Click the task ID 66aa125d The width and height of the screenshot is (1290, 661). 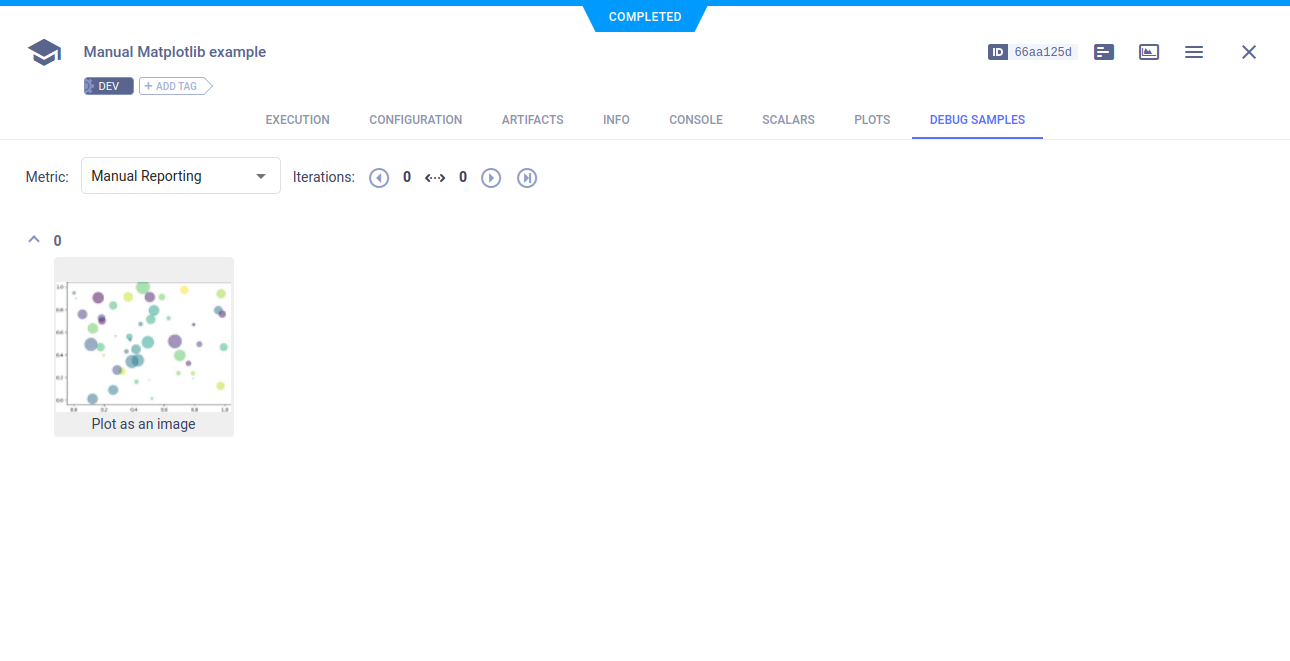pos(1042,52)
